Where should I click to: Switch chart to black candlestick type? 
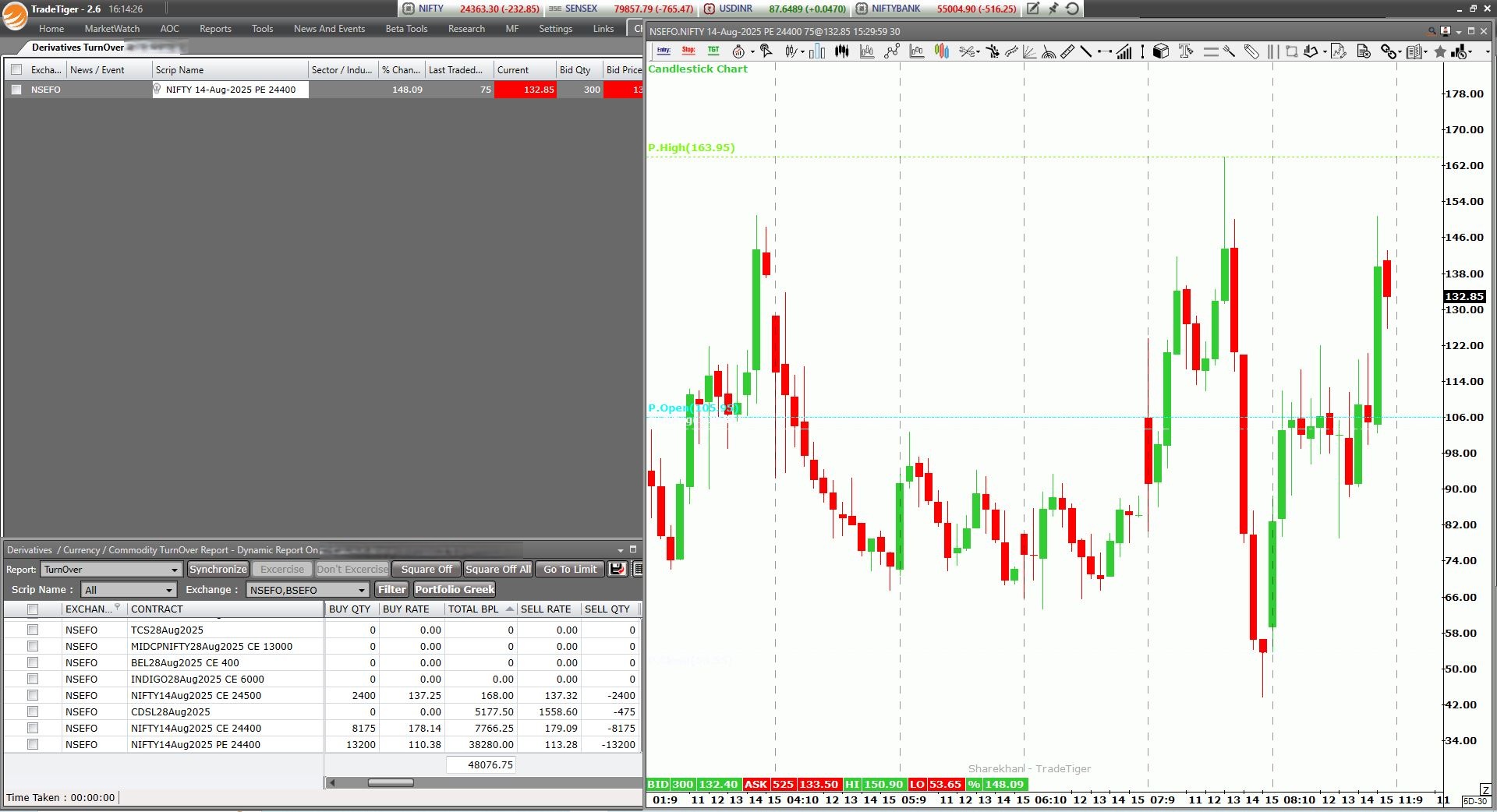pyautogui.click(x=842, y=51)
